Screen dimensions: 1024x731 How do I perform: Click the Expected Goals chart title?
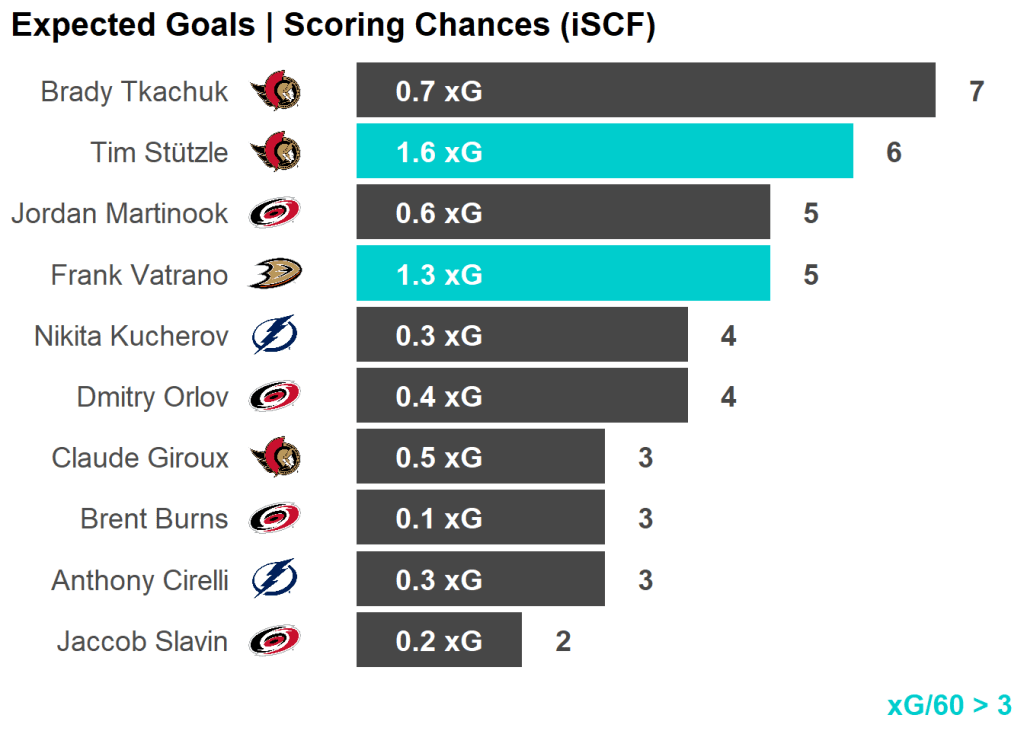pyautogui.click(x=333, y=26)
